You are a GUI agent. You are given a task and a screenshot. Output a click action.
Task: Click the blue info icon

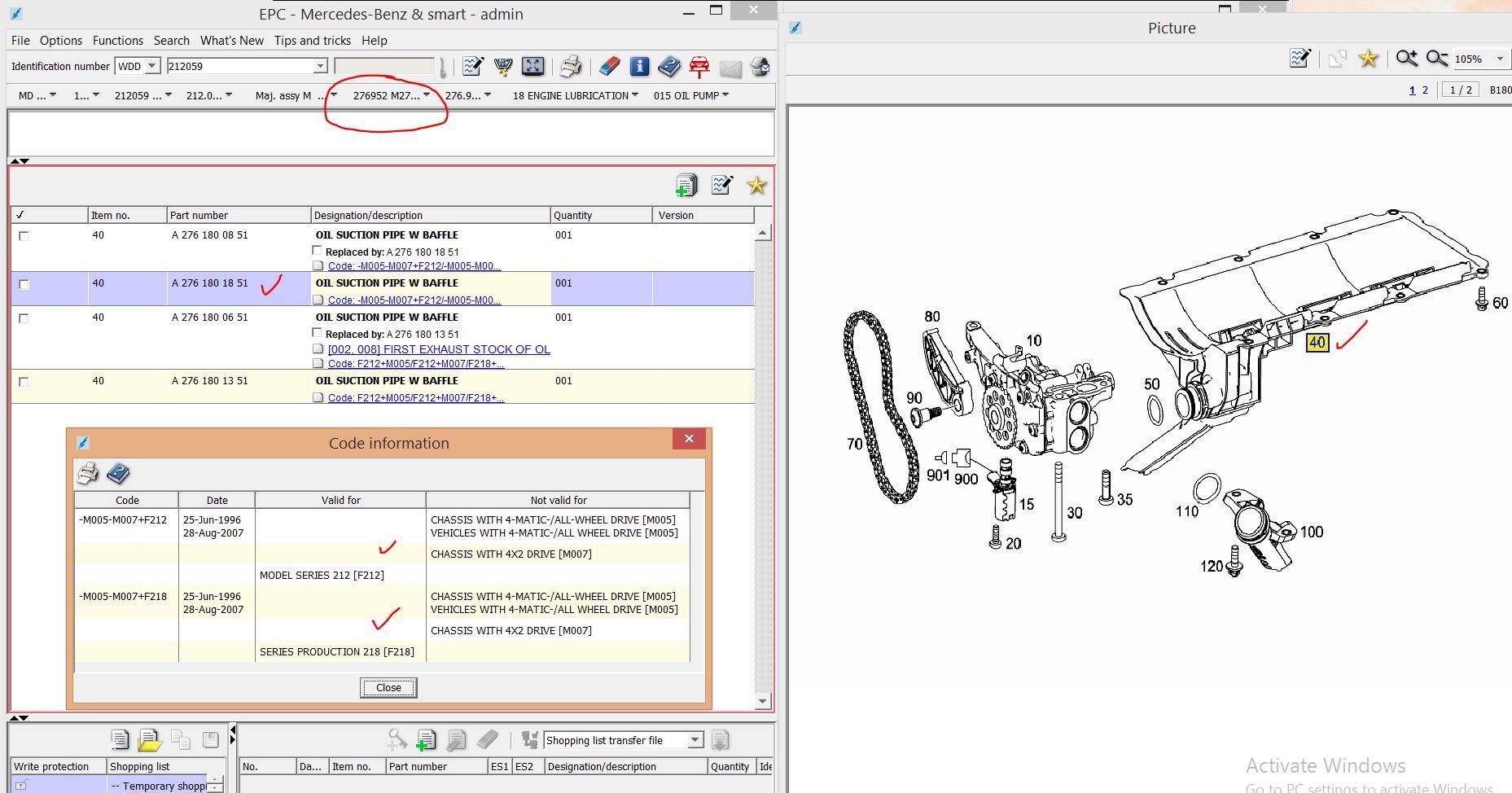point(639,67)
